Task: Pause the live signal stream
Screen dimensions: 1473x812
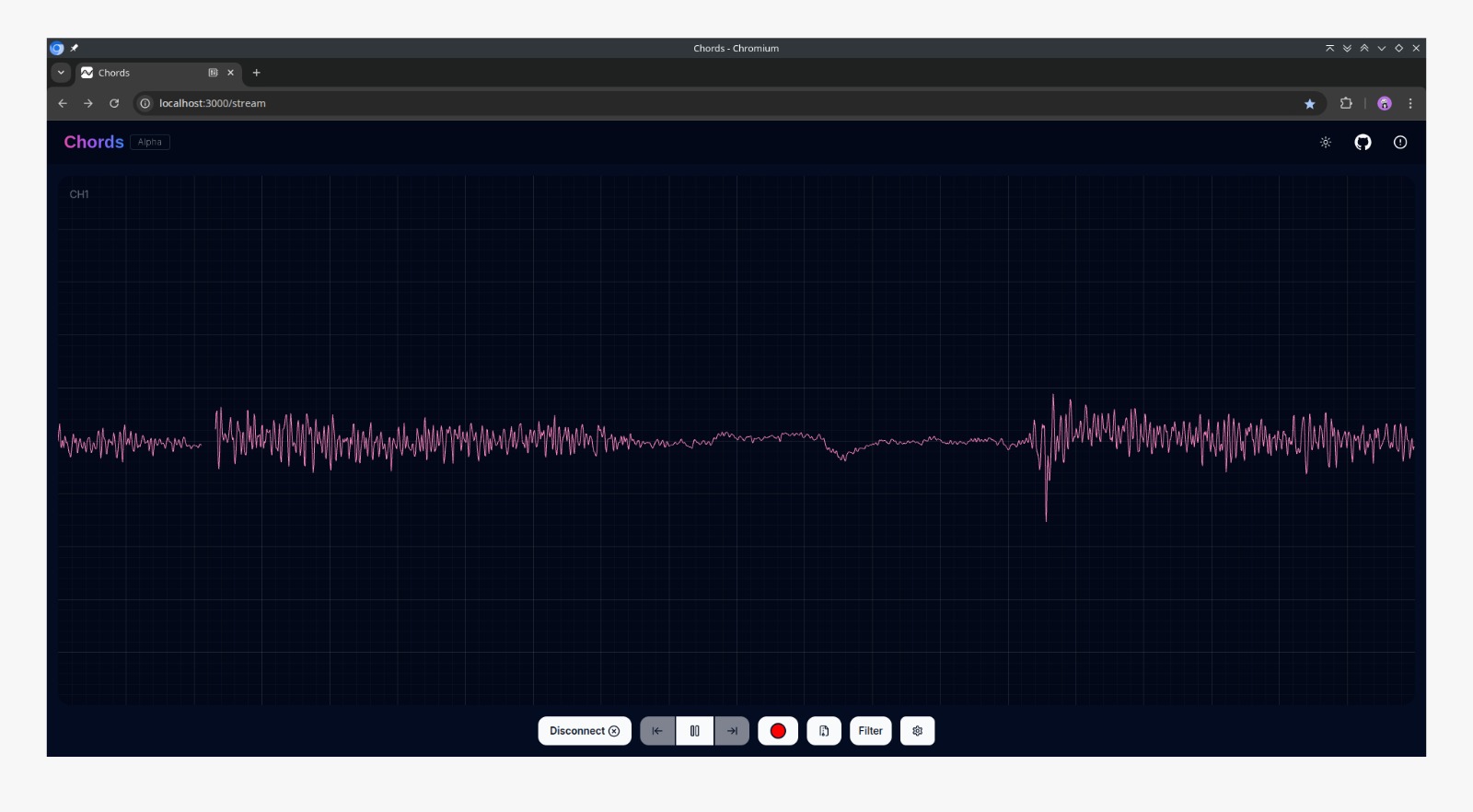Action: (x=695, y=731)
